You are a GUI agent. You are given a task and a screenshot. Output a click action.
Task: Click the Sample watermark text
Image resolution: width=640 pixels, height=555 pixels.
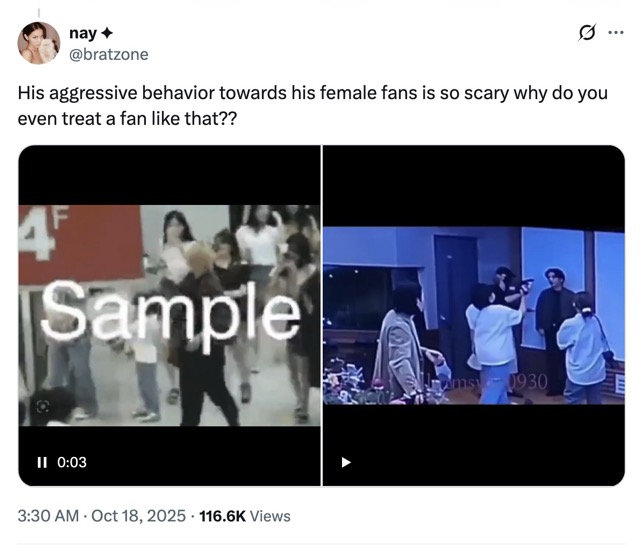point(171,312)
